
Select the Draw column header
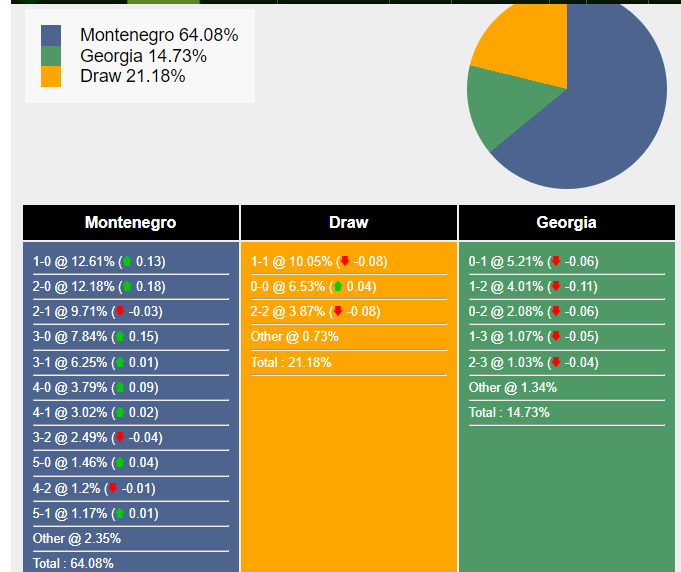click(349, 223)
